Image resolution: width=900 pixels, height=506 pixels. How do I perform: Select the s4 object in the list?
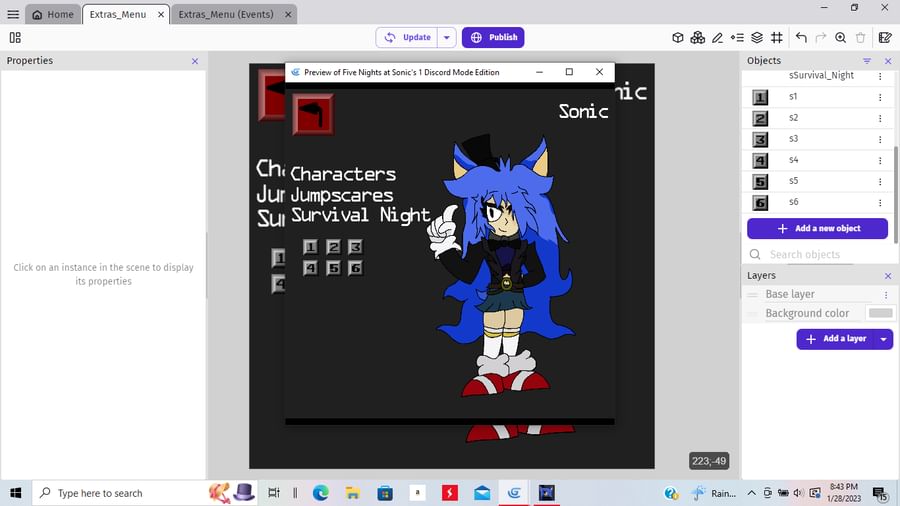point(818,161)
